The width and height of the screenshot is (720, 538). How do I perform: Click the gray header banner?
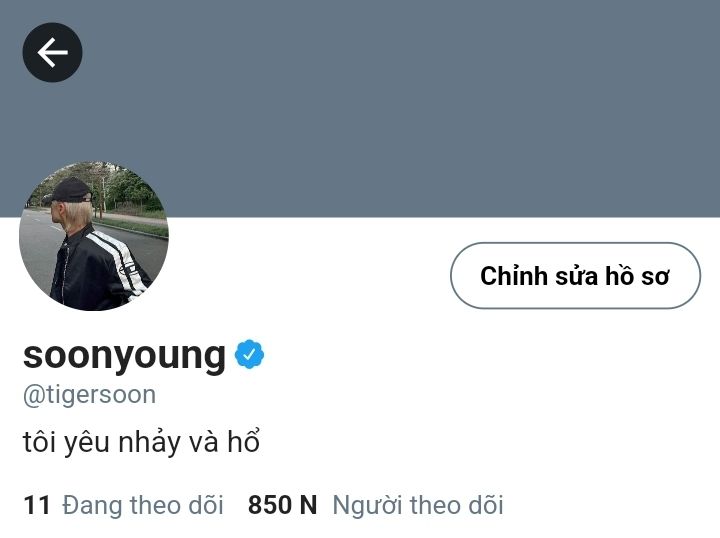point(360,108)
